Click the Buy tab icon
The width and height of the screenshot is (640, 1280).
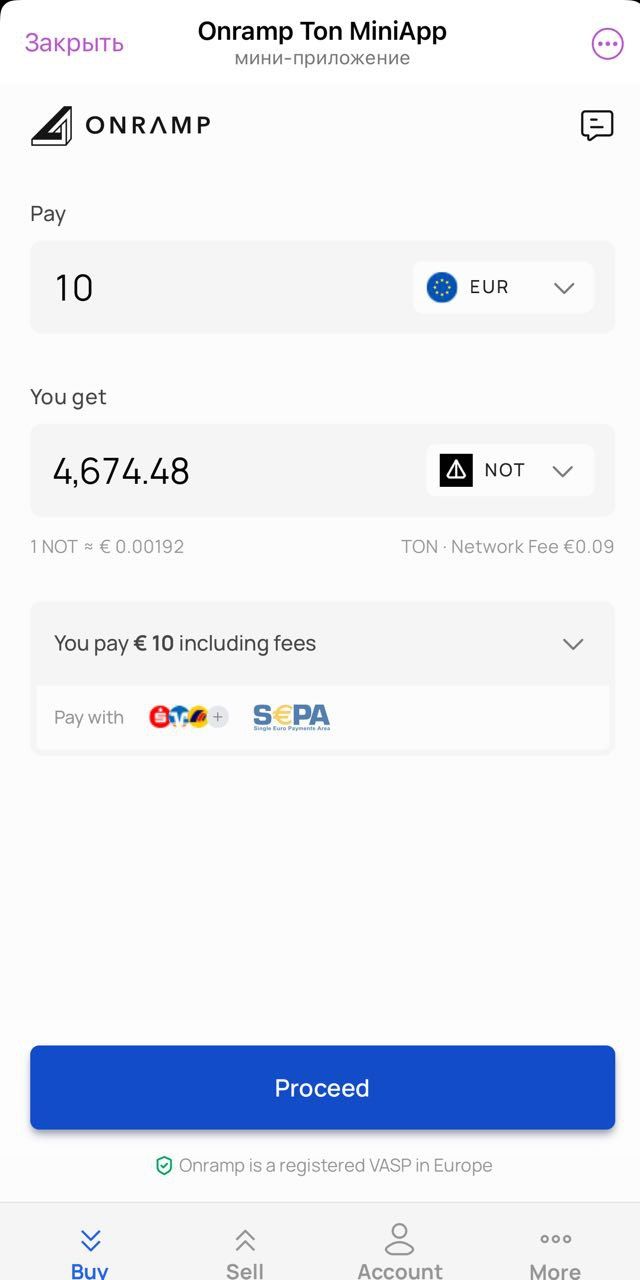click(x=89, y=1238)
